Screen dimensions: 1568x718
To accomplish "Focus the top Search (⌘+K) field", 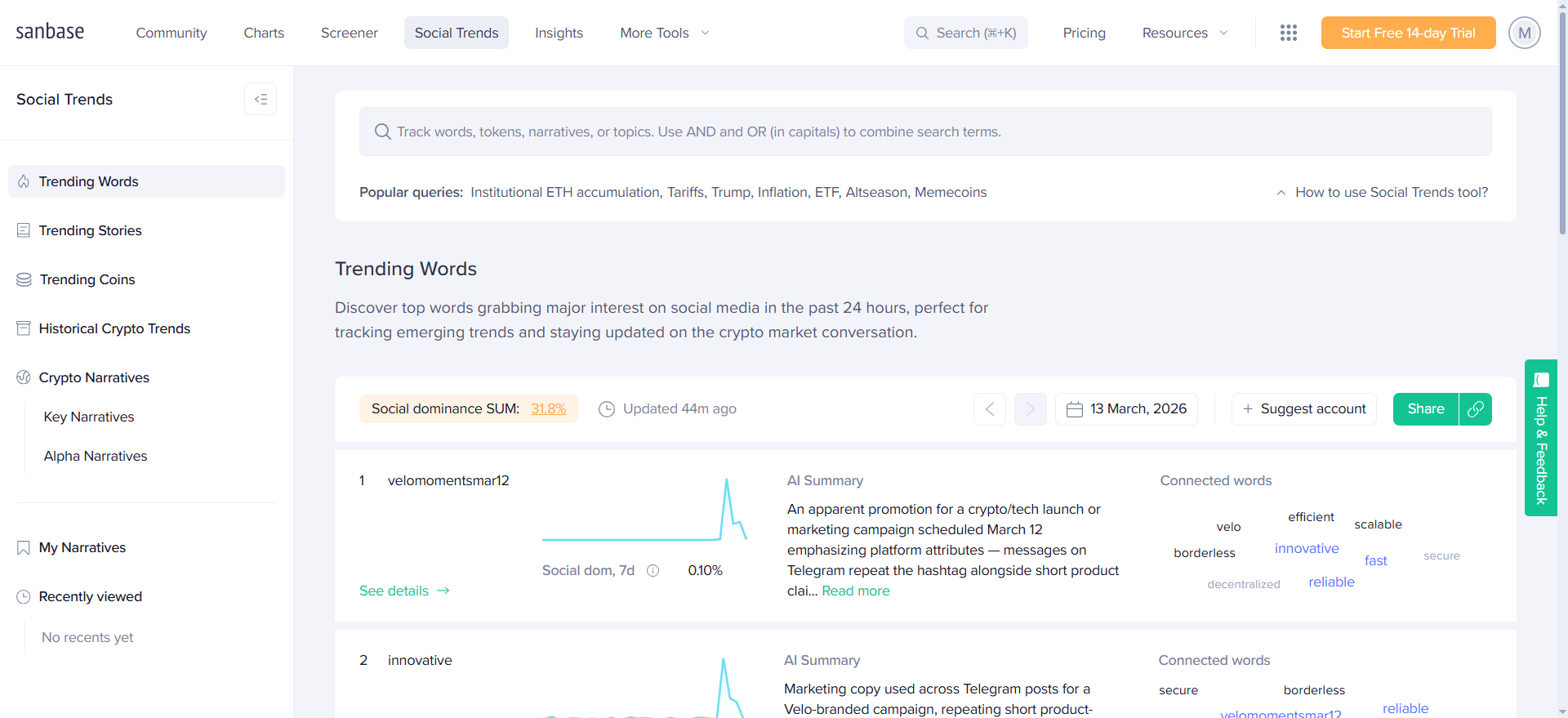I will 966,33.
